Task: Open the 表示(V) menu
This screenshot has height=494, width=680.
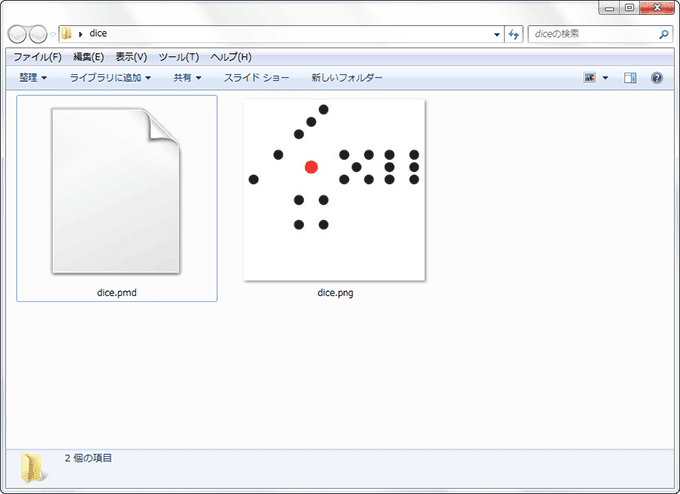Action: (x=131, y=57)
